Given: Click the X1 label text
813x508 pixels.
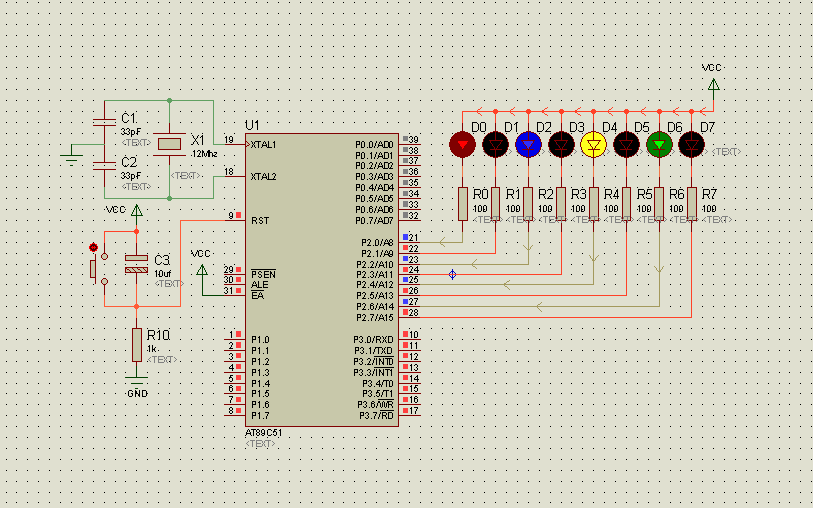Looking at the screenshot, I should 198,140.
